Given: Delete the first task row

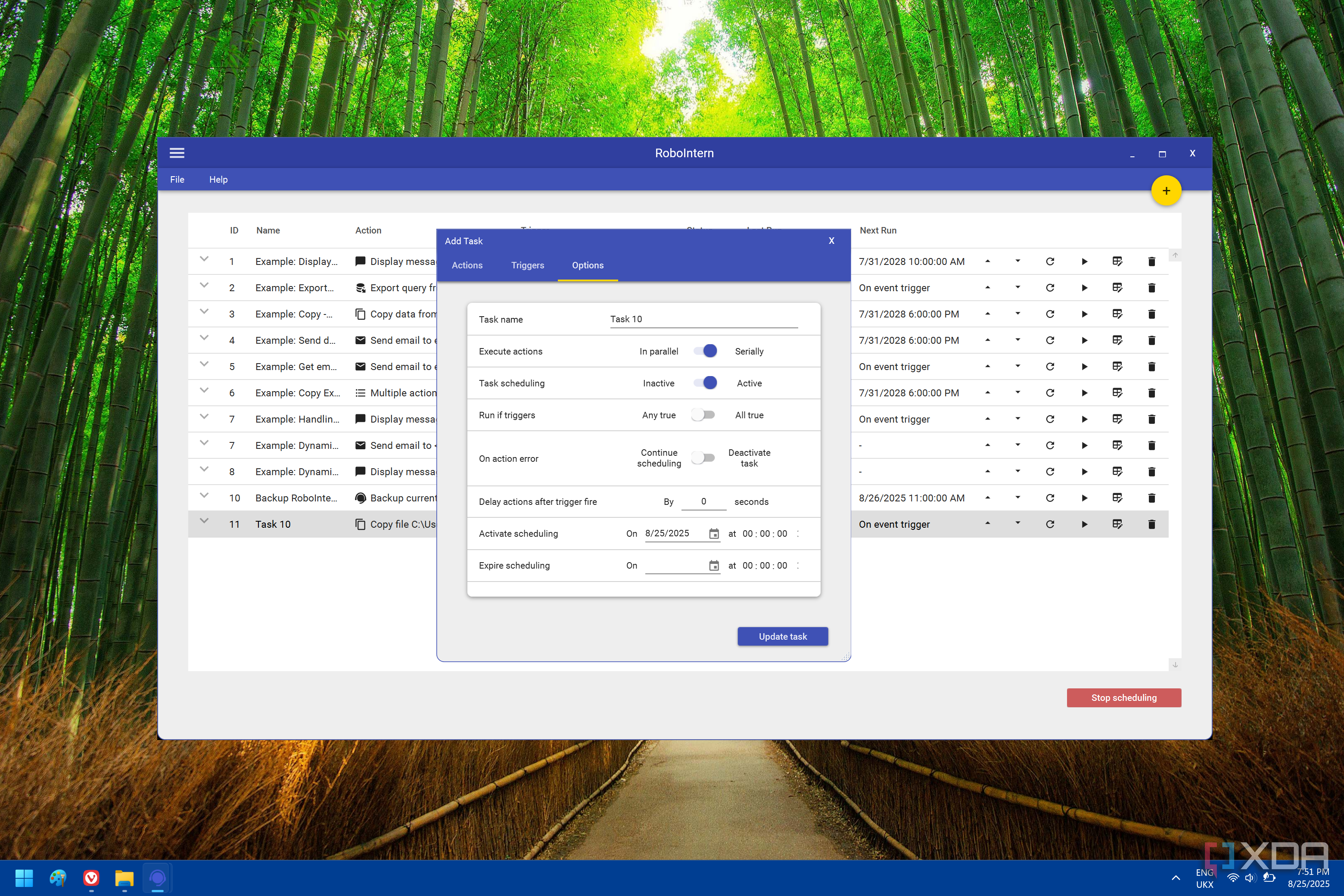Looking at the screenshot, I should tap(1151, 261).
